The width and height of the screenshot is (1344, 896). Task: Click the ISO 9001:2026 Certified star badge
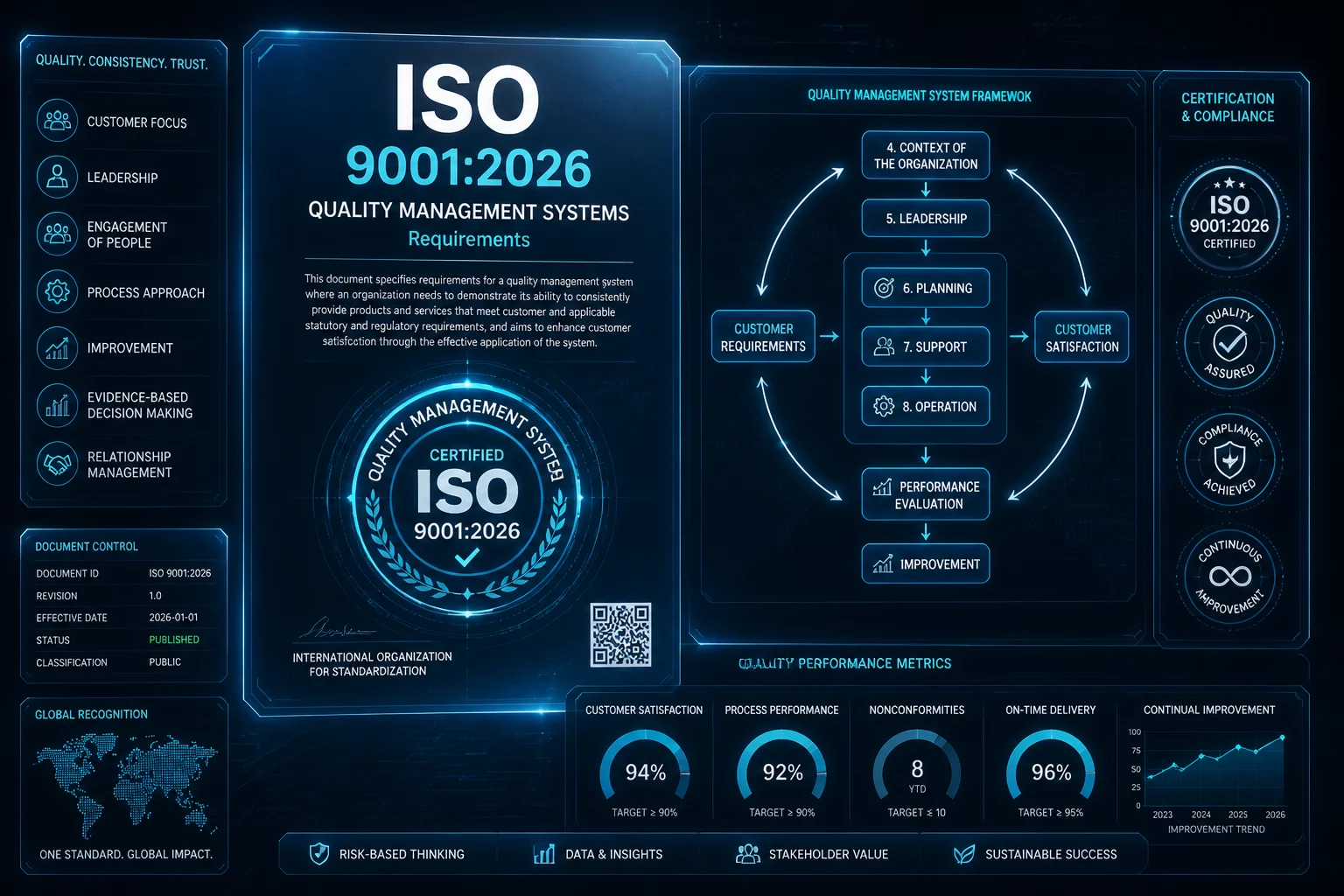[x=1229, y=216]
